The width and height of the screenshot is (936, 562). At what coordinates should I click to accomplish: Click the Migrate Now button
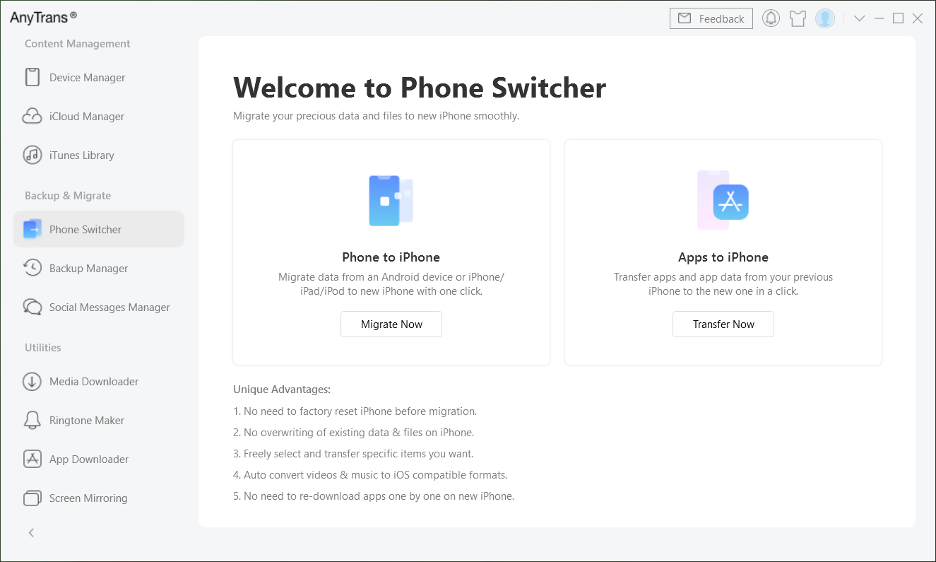[x=391, y=324]
